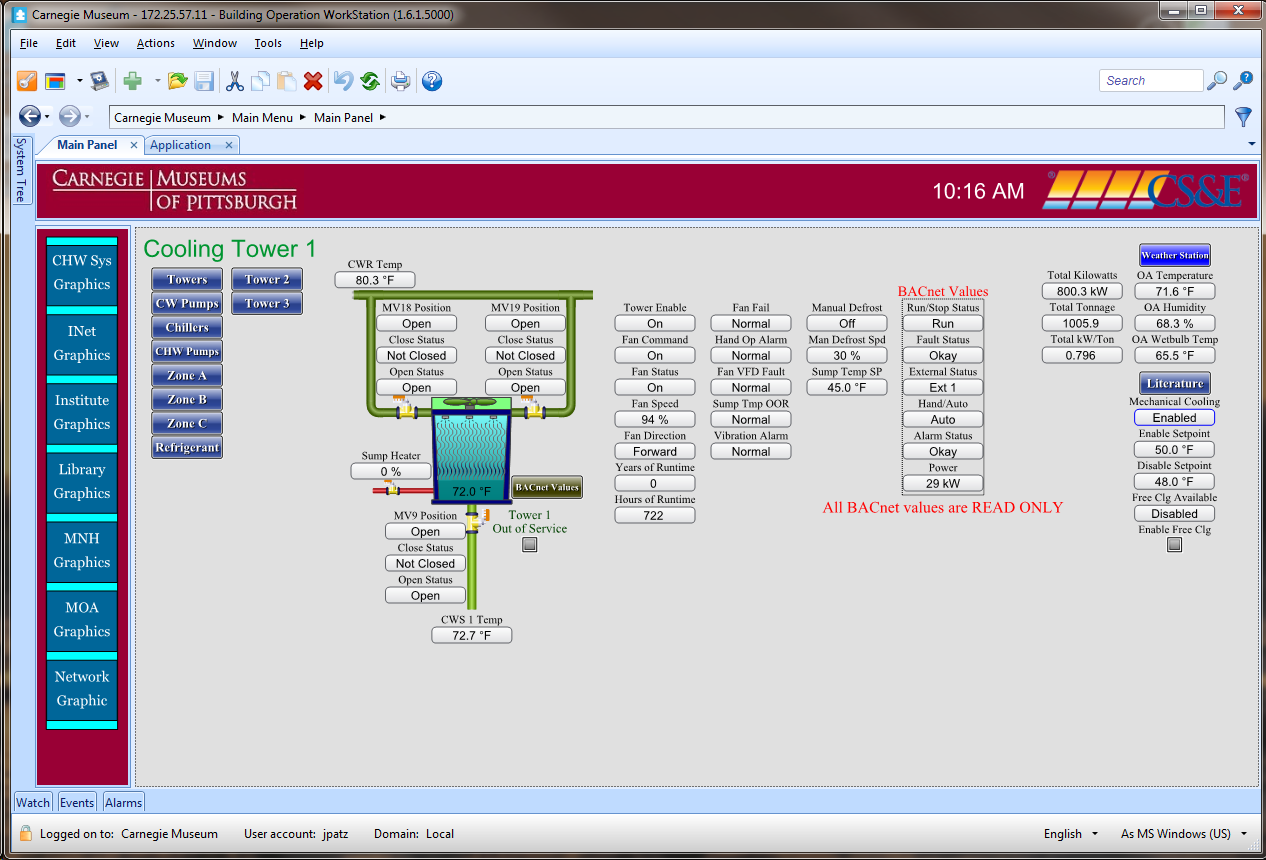Viewport: 1266px width, 860px height.
Task: Click the lock icon in status bar
Action: (26, 833)
